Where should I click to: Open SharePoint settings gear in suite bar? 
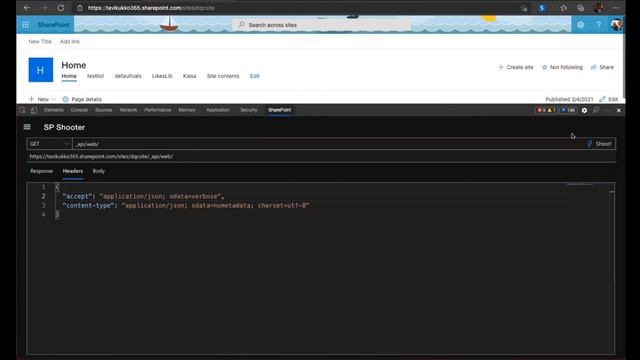(x=580, y=25)
